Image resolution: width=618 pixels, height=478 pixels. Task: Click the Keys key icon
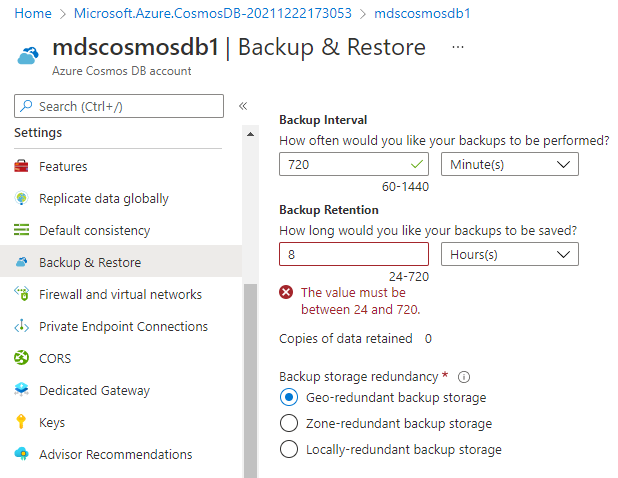coord(21,422)
